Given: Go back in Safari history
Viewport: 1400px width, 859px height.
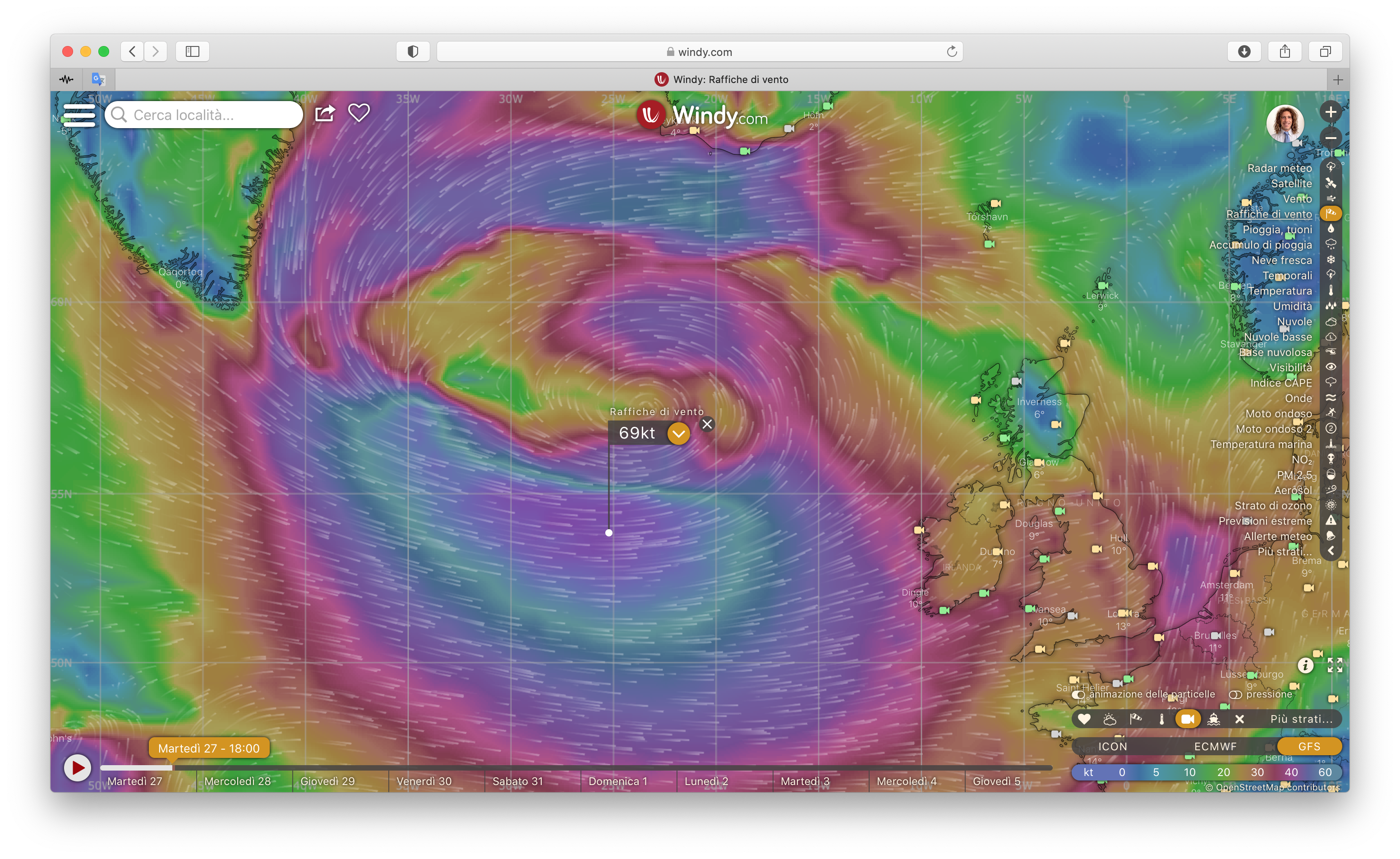Looking at the screenshot, I should [x=132, y=52].
